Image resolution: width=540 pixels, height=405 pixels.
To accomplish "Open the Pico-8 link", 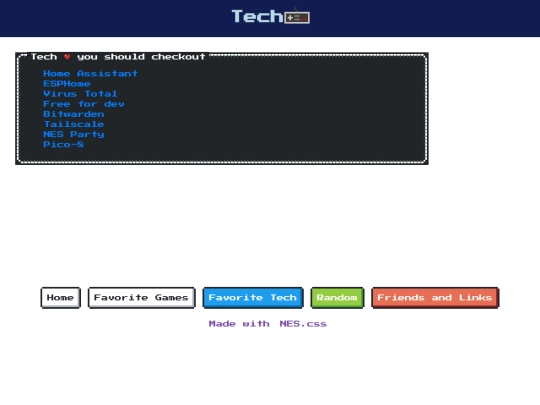I will click(63, 144).
